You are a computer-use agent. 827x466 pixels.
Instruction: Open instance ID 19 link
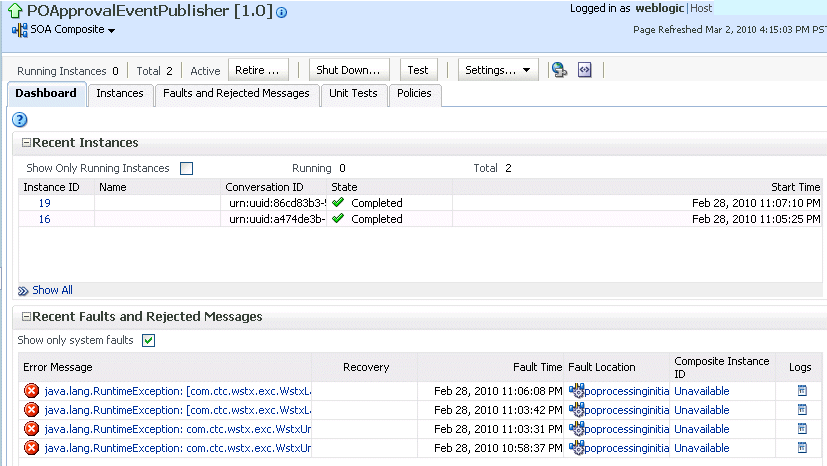coord(44,203)
